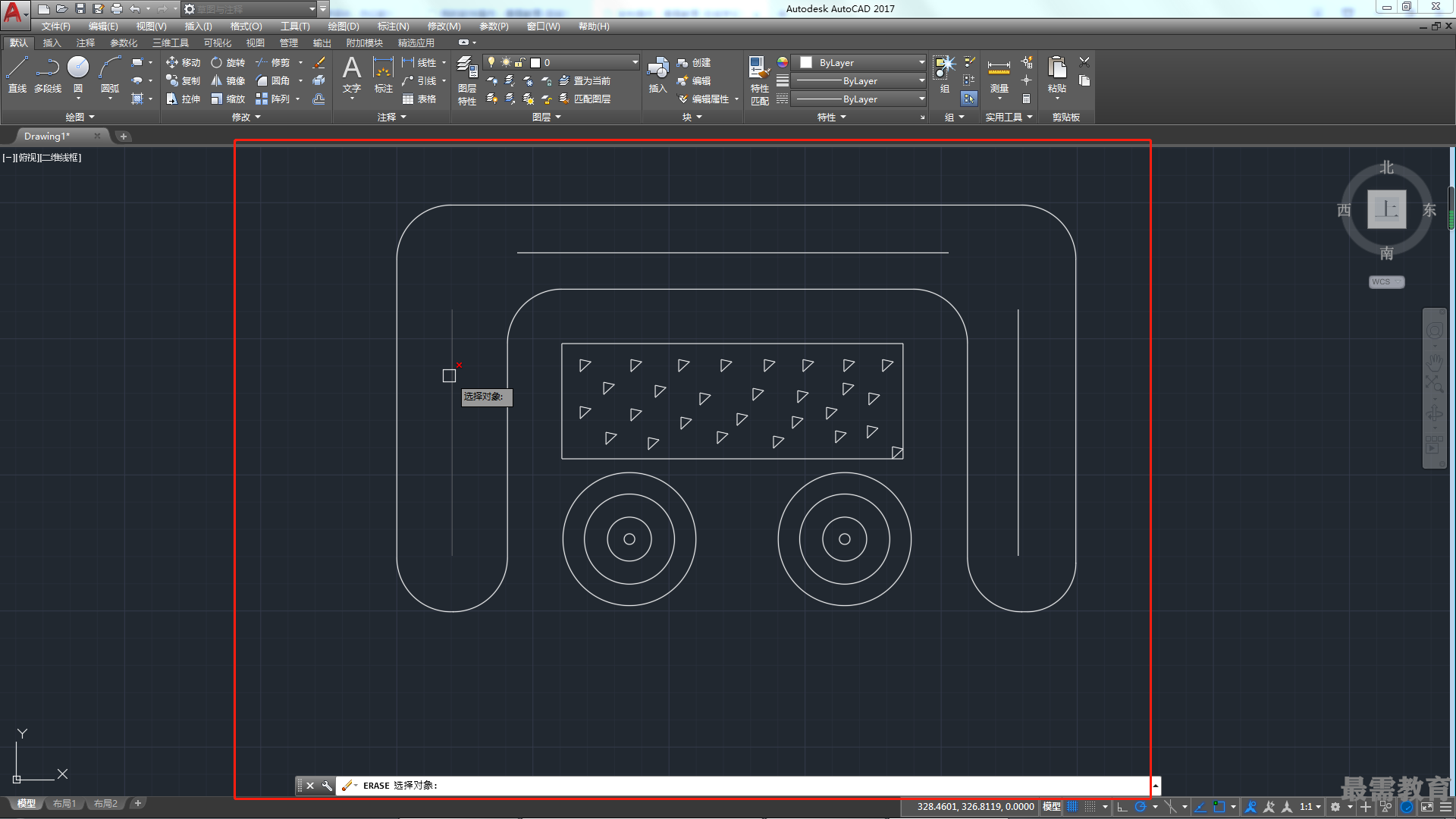Switch to the Layout1 (布局1) tab
Viewport: 1456px width, 819px height.
click(64, 804)
